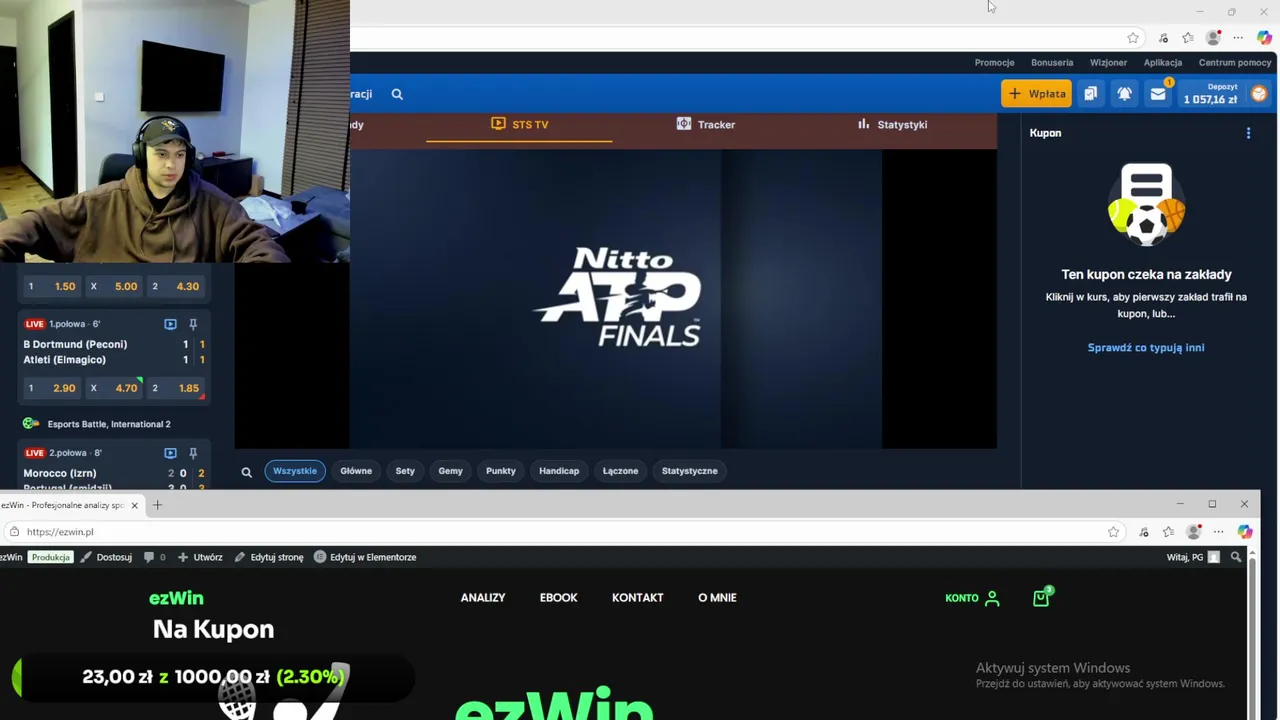Screen dimensions: 1280x720
Task: Open profile icon in STS browser toolbar
Action: point(1213,38)
